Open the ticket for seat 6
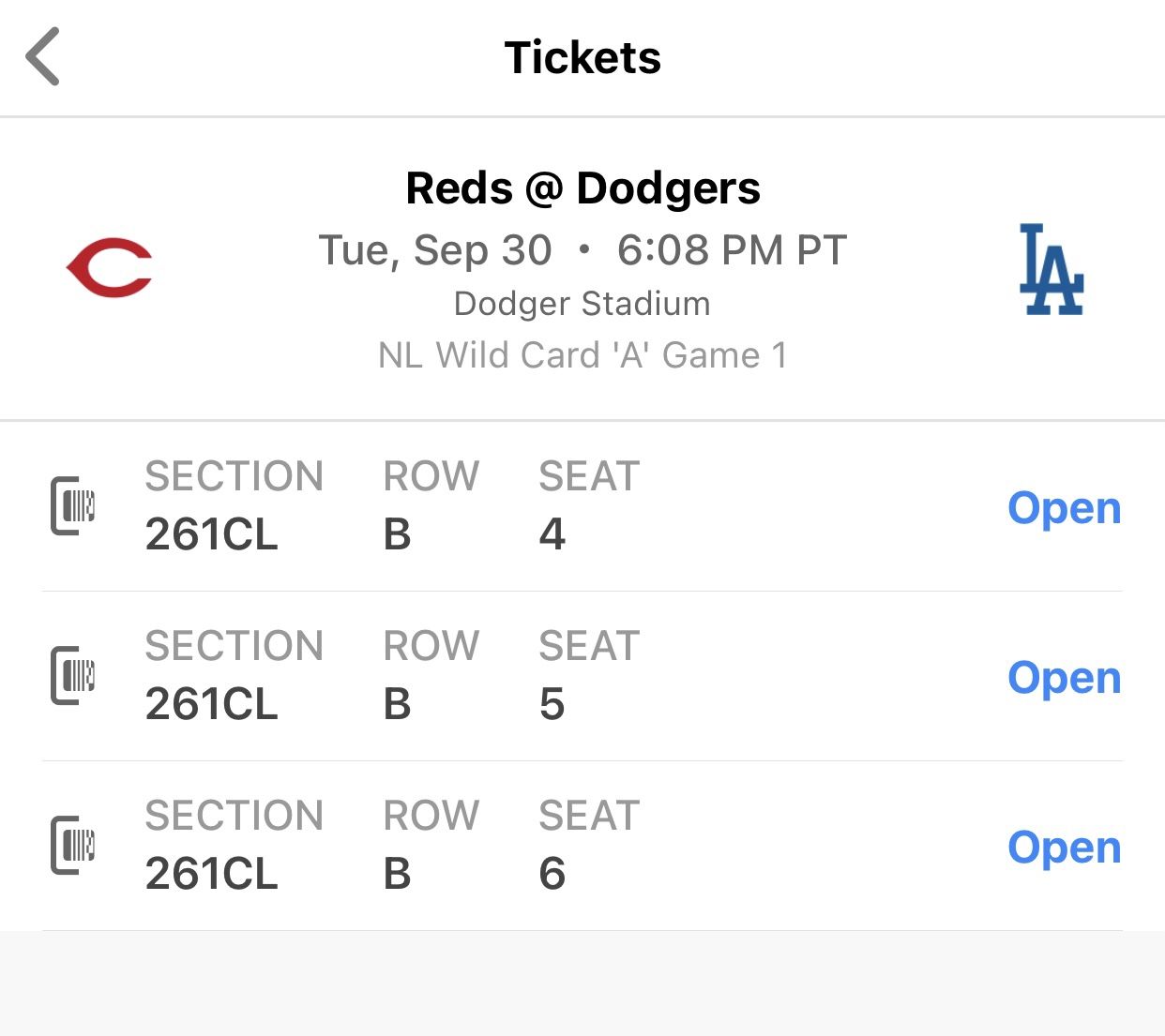 [1064, 848]
